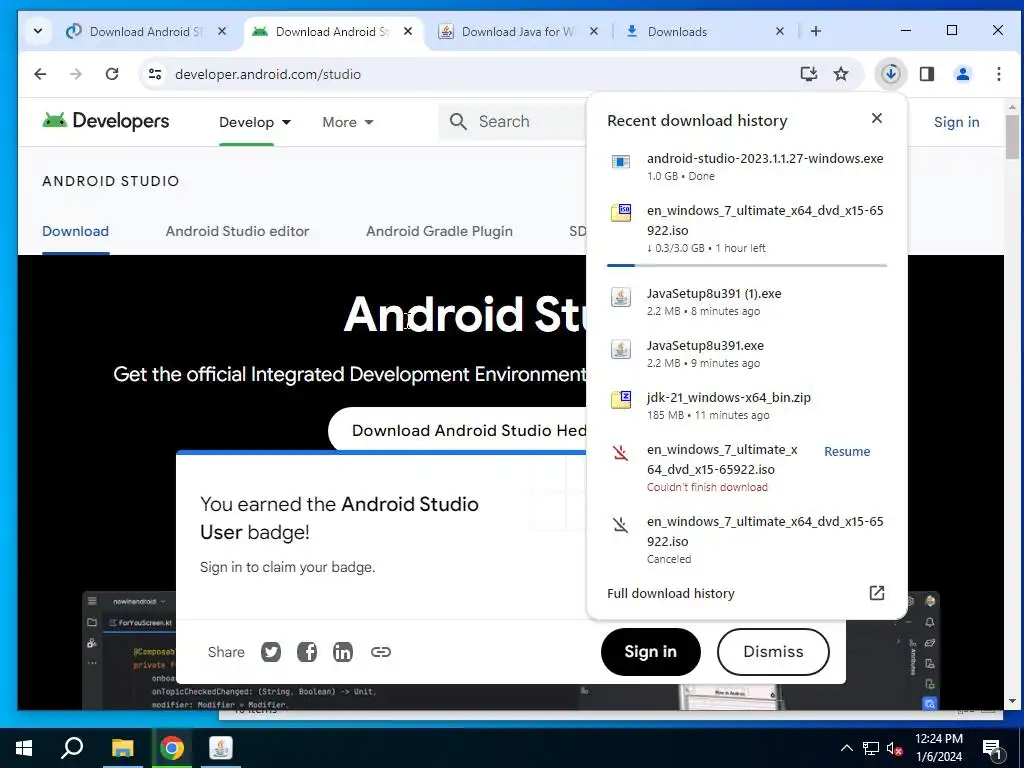Click the Android Developers logo
Viewport: 1024px width, 768px height.
tap(106, 121)
